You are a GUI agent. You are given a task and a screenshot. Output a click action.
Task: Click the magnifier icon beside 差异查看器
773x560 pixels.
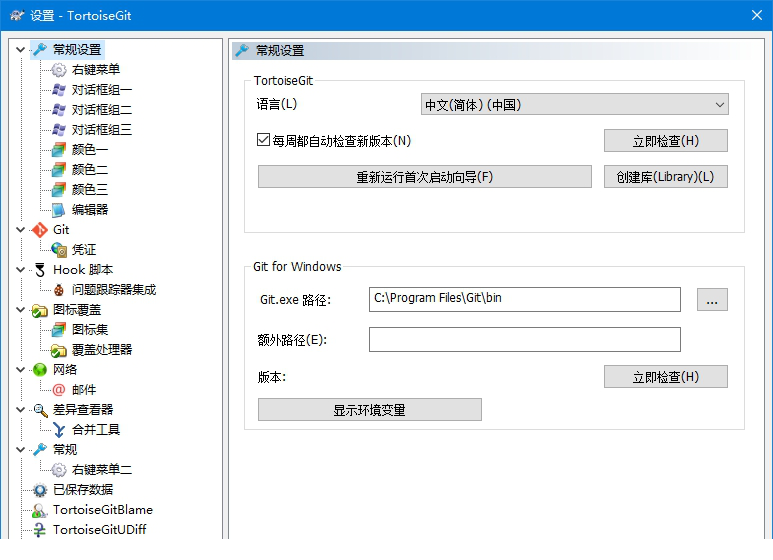pos(39,410)
